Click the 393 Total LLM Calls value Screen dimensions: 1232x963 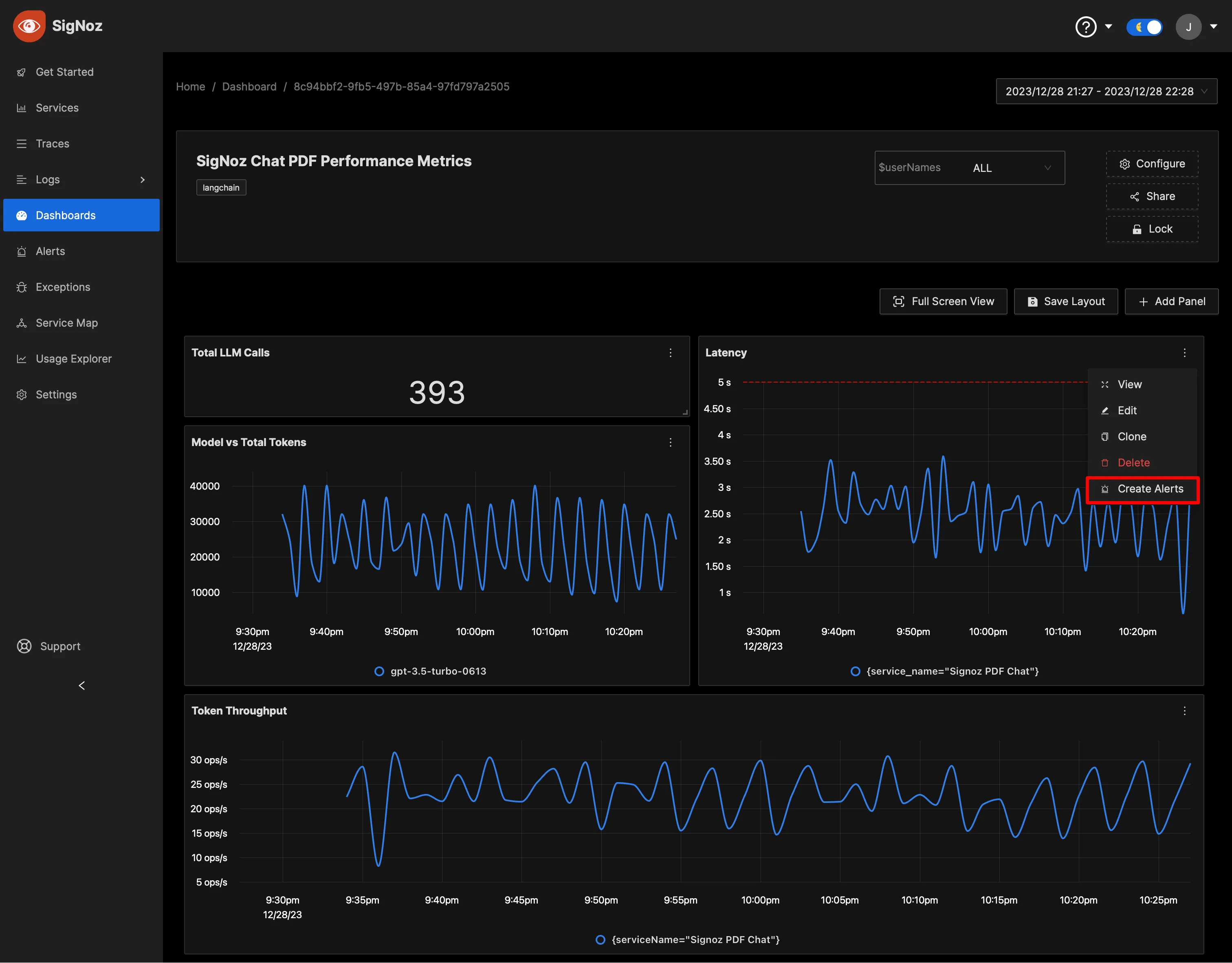437,392
